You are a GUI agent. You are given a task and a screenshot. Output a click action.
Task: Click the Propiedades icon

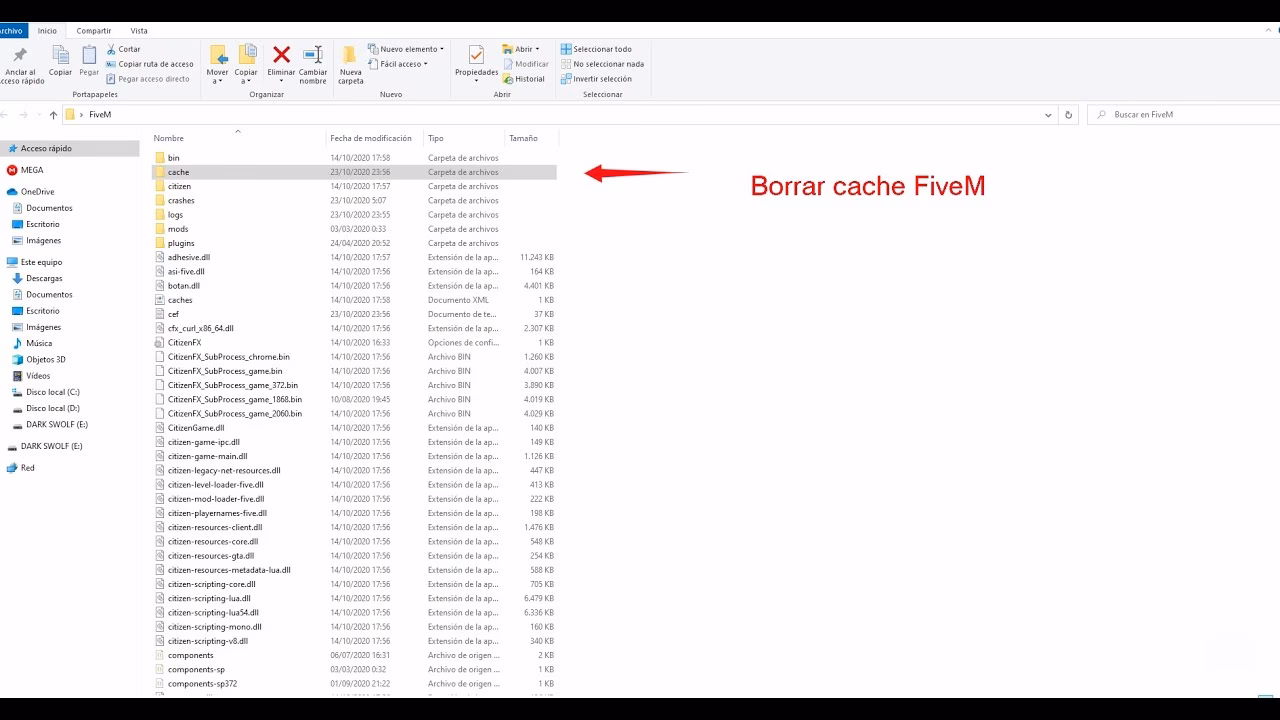(x=476, y=54)
